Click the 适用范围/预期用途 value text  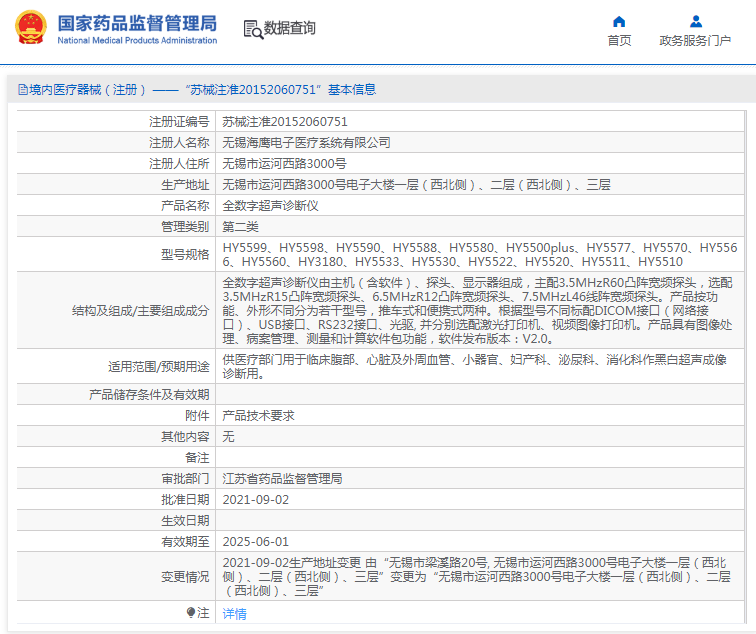click(475, 366)
